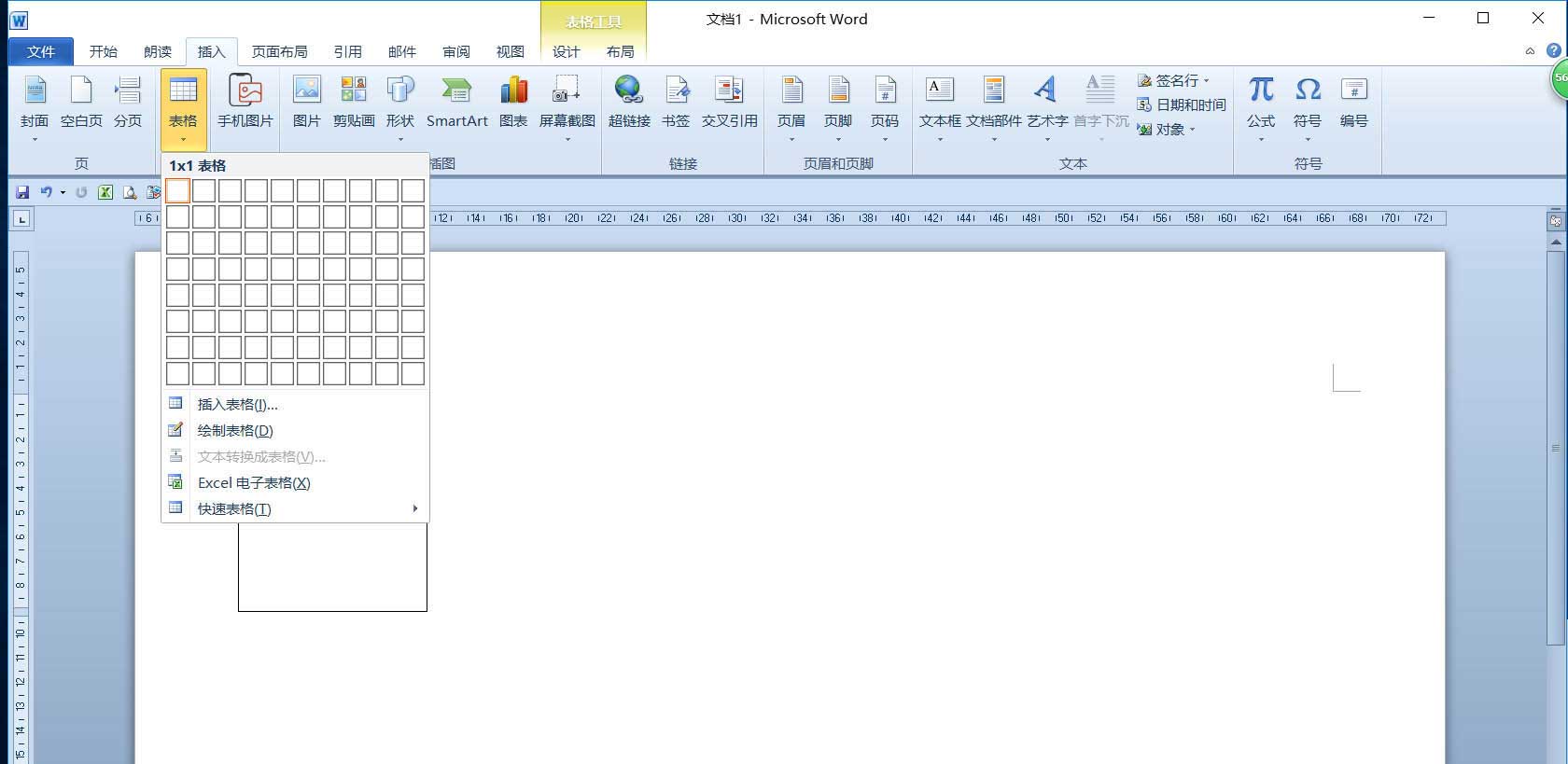Collapse the 表格 table dropdown button
The image size is (1568, 764).
[183, 109]
